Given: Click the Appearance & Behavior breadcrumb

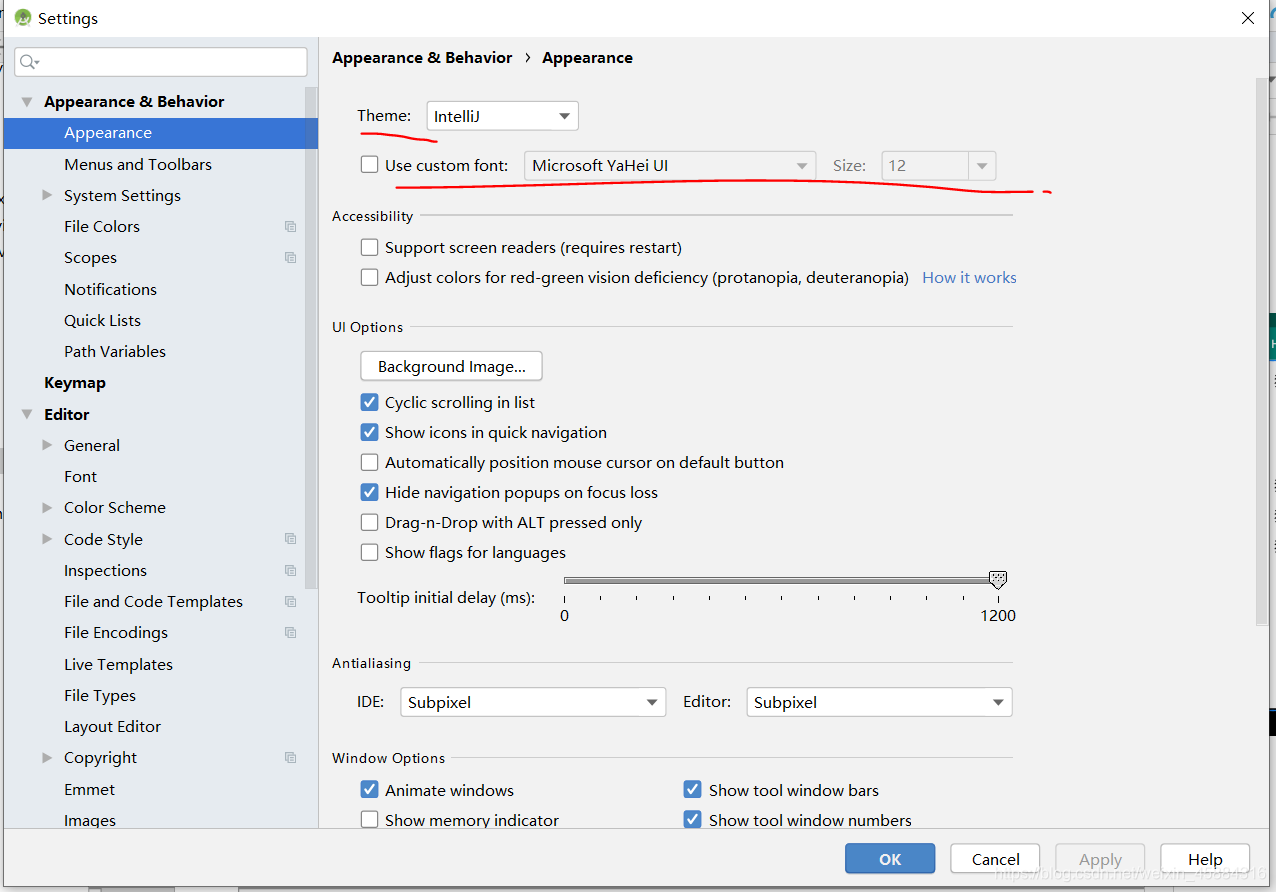Looking at the screenshot, I should click(x=422, y=58).
